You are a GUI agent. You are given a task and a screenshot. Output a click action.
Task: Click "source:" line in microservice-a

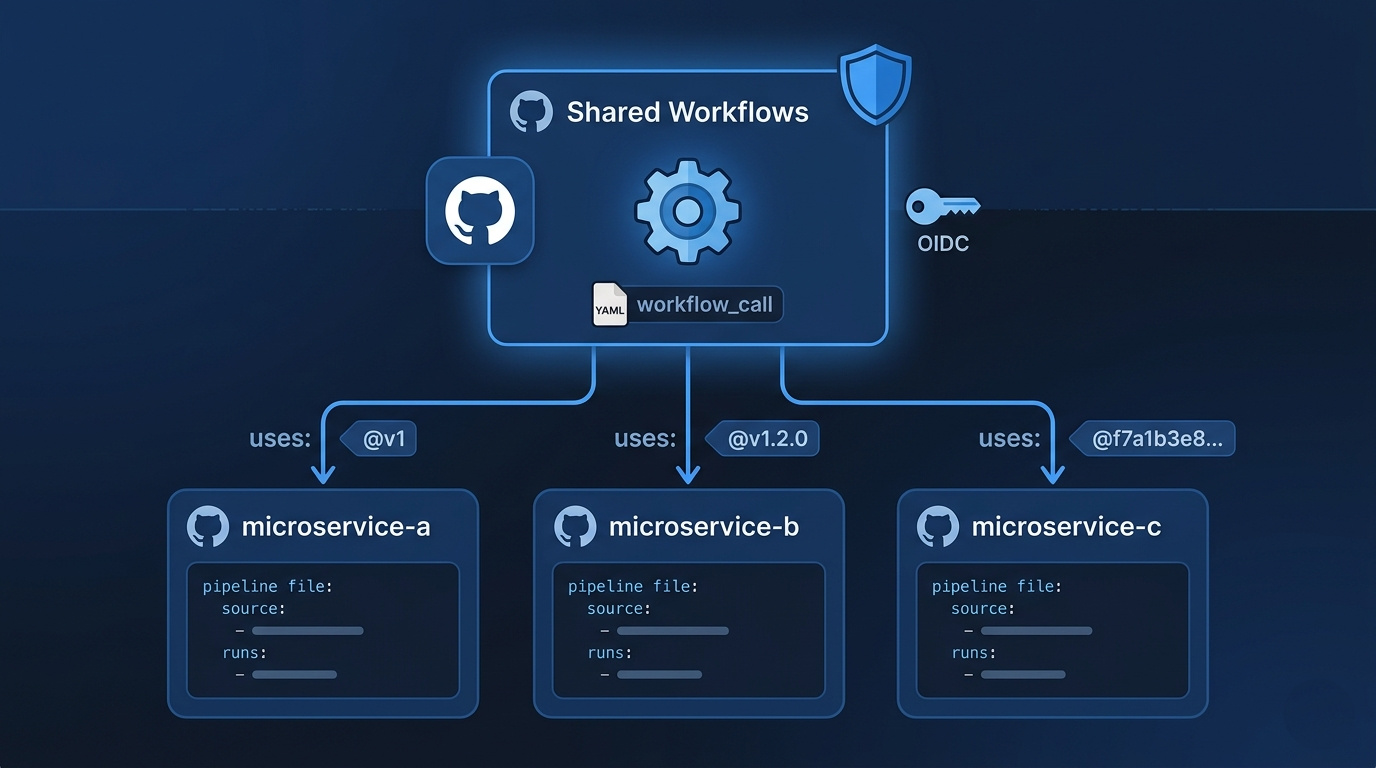tap(254, 609)
